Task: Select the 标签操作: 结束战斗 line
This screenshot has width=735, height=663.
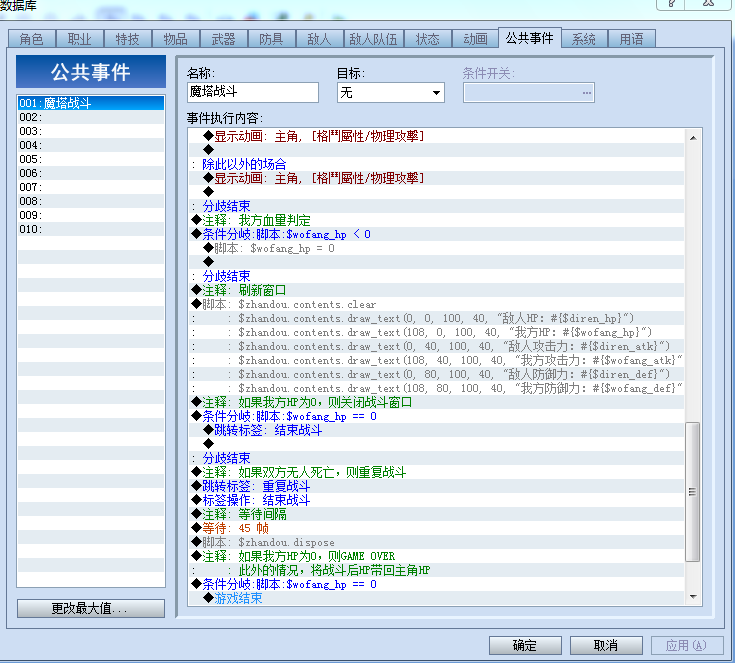Action: [436, 500]
